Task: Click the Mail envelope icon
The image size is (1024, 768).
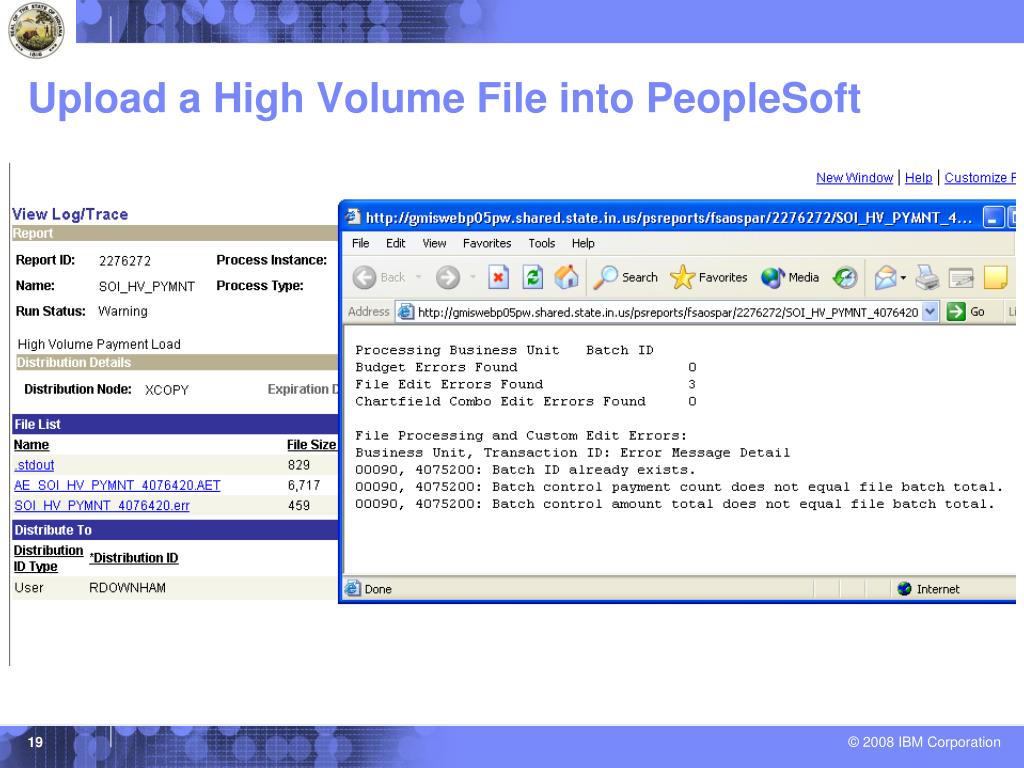Action: pos(886,278)
